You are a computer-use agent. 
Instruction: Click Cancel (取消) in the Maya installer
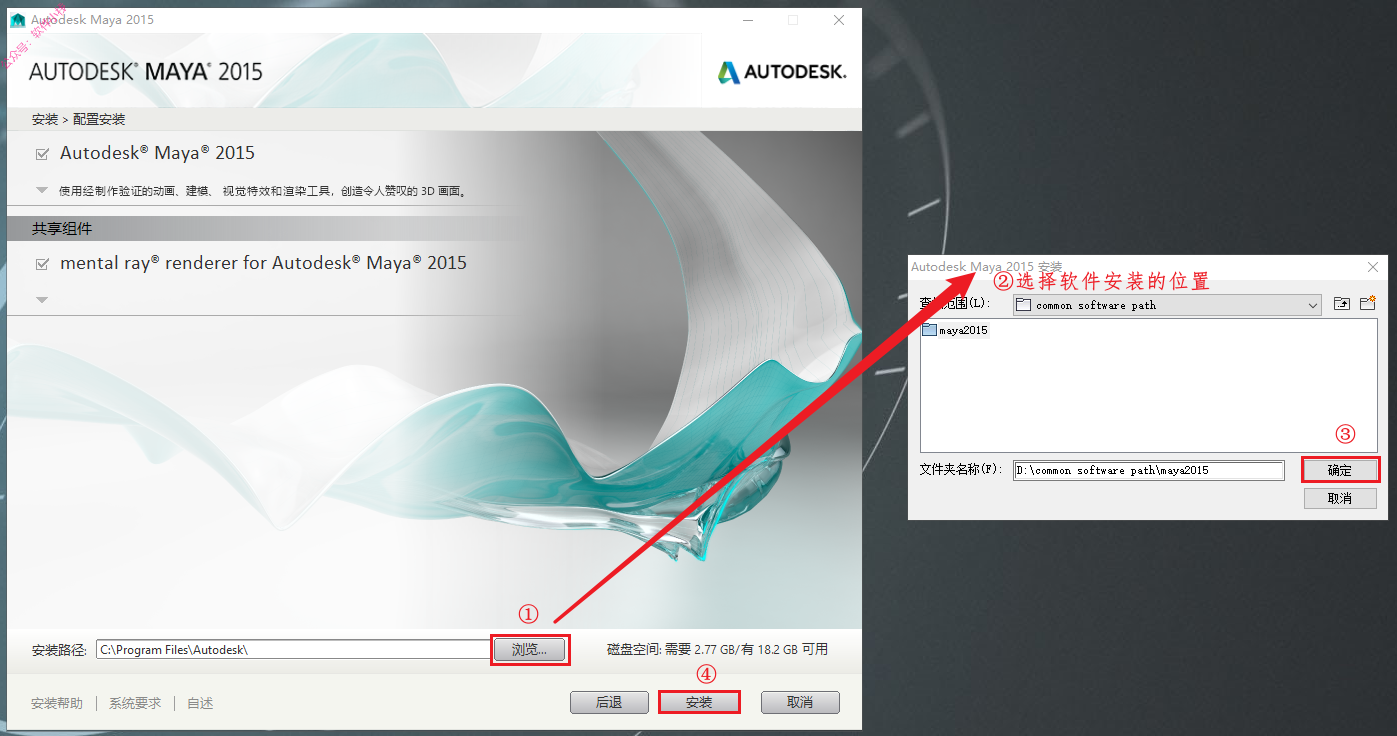tap(800, 702)
